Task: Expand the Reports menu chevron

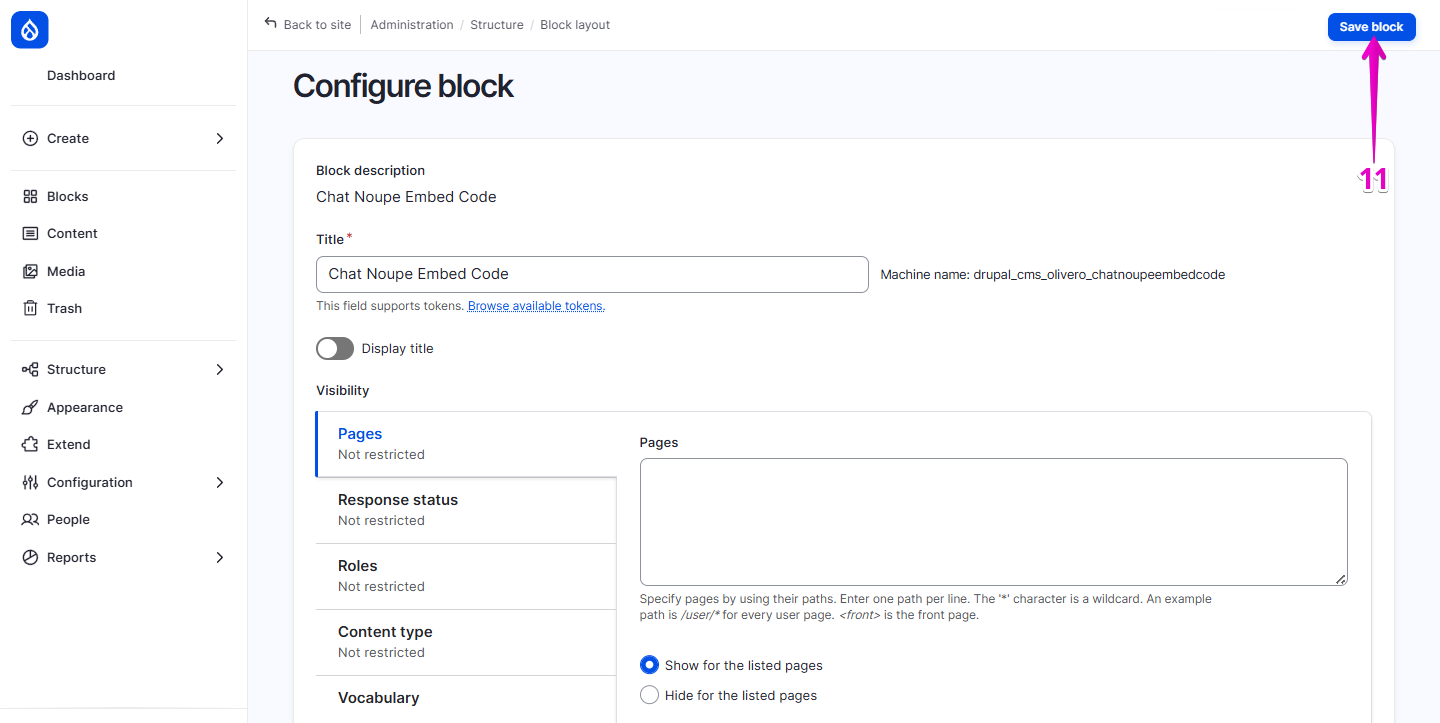Action: (219, 557)
